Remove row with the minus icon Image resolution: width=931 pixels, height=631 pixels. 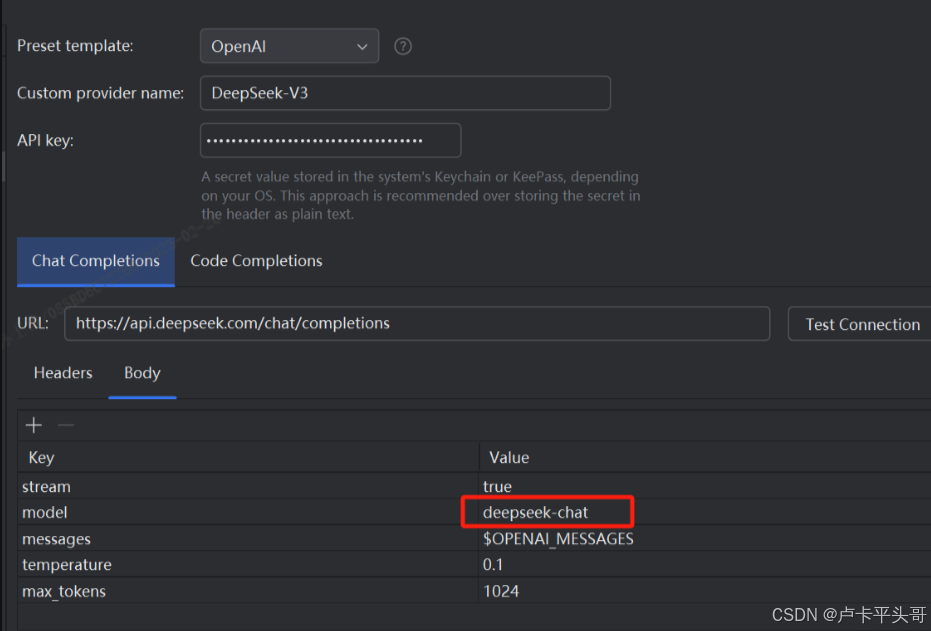click(x=66, y=425)
